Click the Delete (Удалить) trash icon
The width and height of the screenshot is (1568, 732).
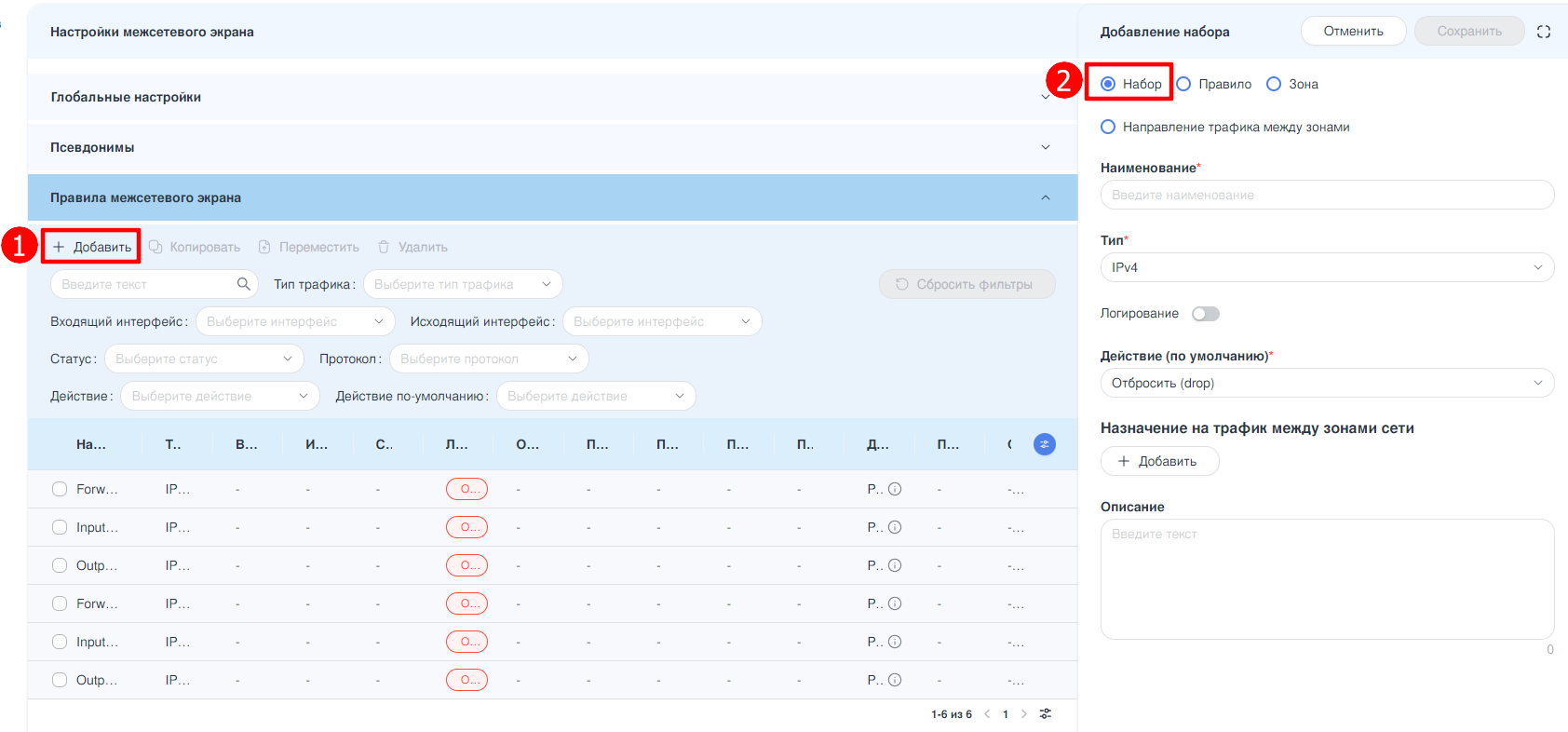coord(384,247)
